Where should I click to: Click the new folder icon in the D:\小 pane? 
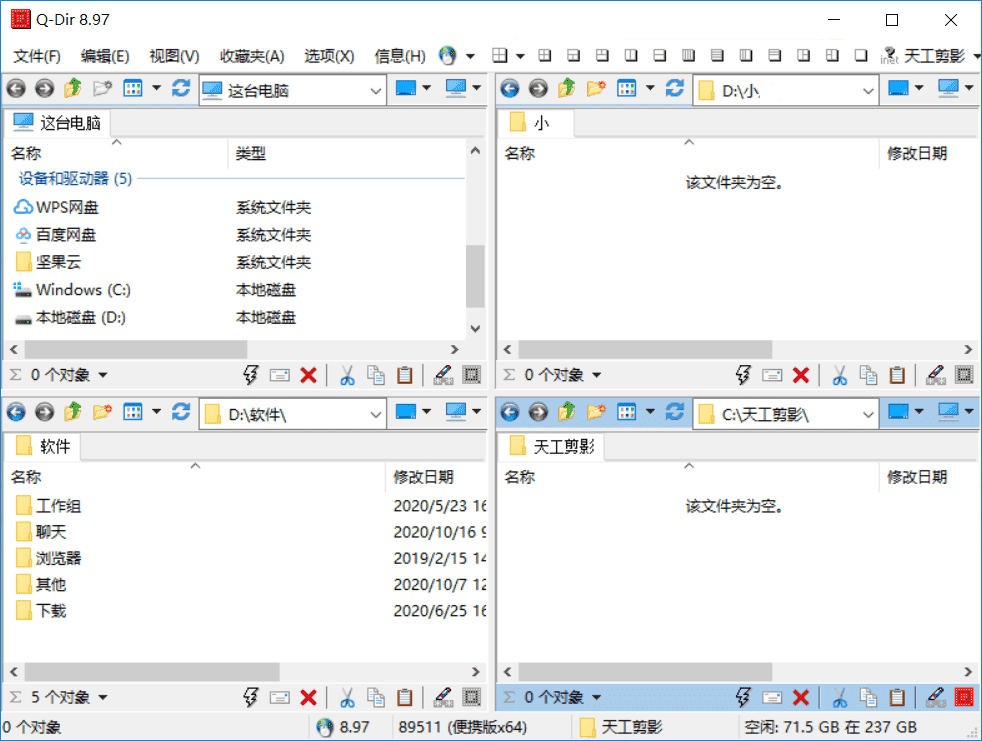tap(597, 89)
